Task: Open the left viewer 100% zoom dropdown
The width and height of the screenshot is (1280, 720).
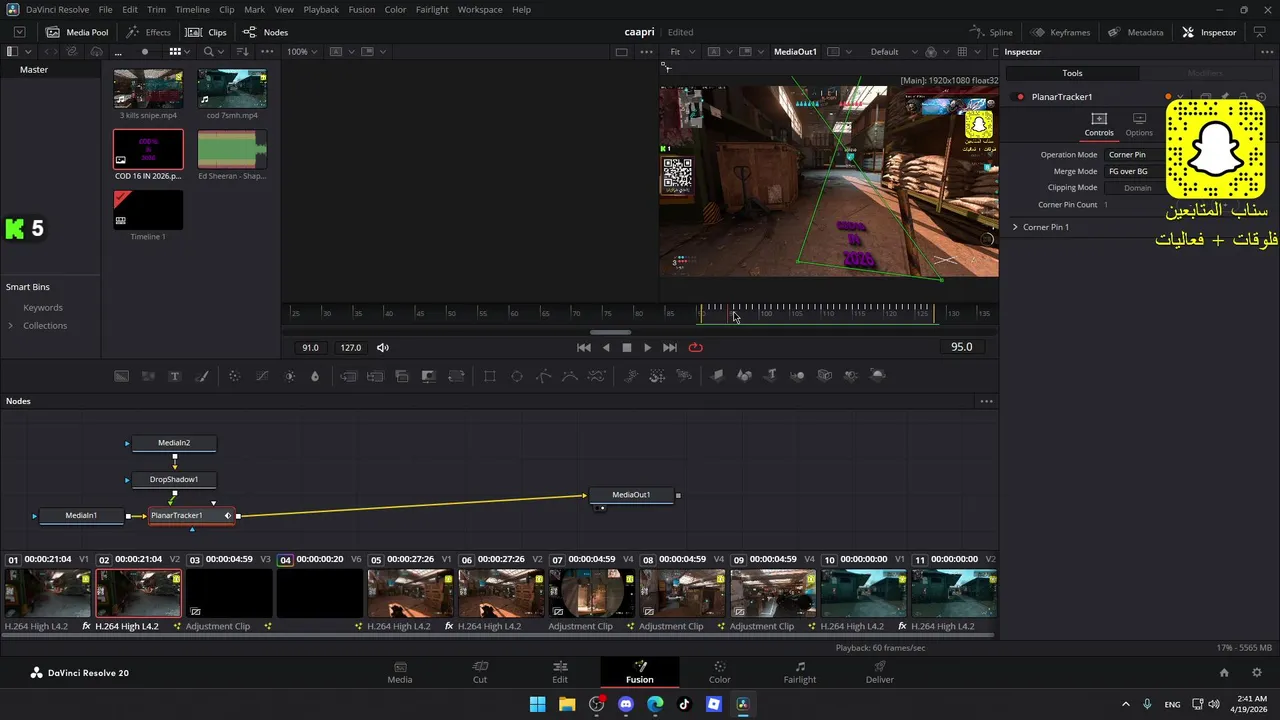Action: (302, 52)
